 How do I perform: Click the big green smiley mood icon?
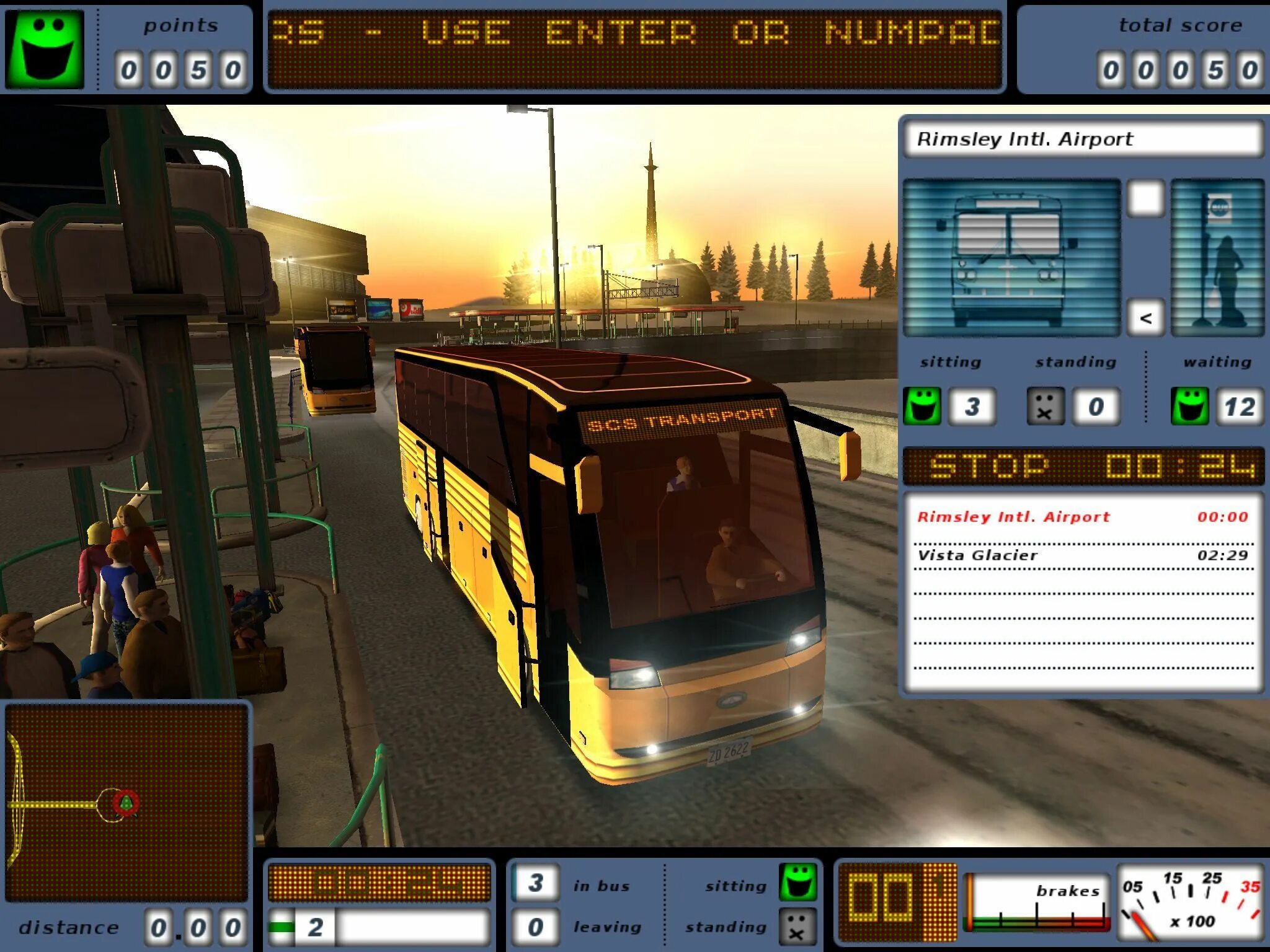point(45,48)
